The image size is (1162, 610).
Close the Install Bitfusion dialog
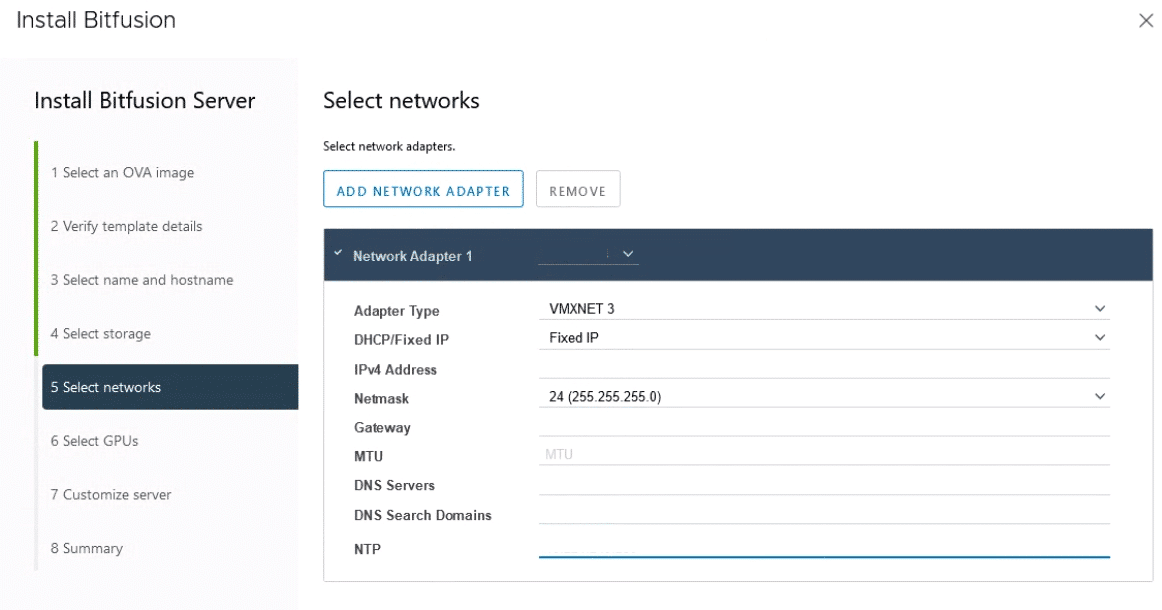(x=1146, y=21)
